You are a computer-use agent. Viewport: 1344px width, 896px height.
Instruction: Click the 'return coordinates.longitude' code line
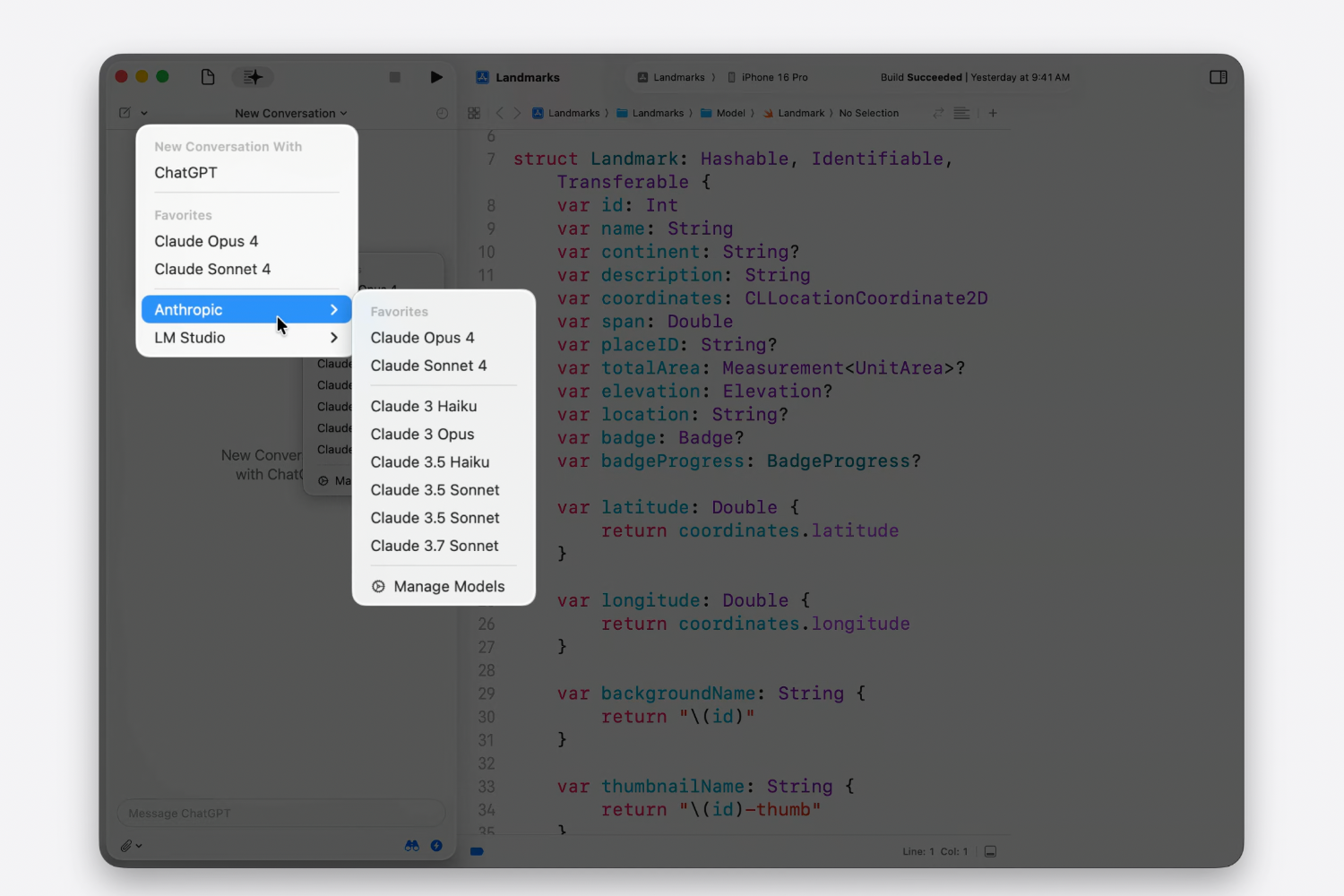click(x=755, y=625)
